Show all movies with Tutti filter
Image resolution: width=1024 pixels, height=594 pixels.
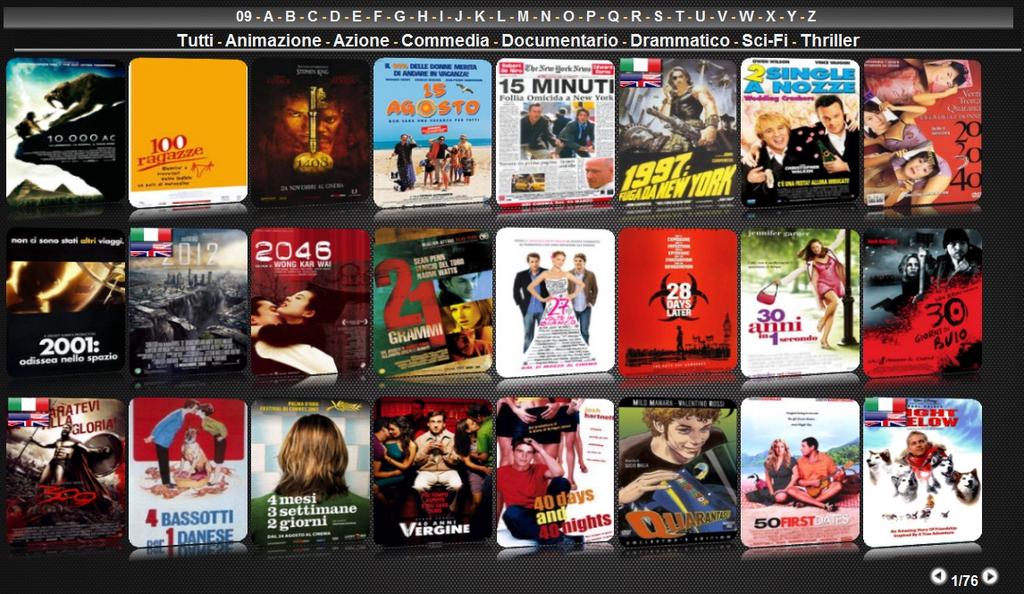pyautogui.click(x=195, y=40)
